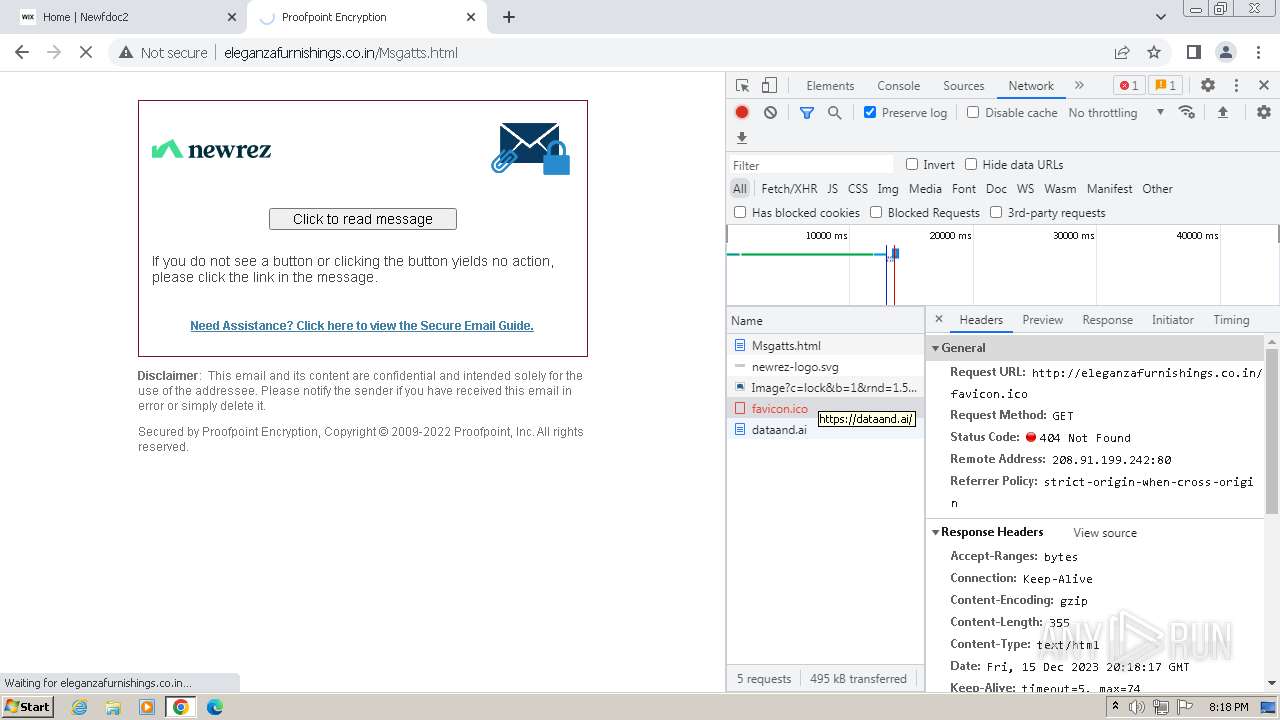1280x720 pixels.
Task: Switch to the Console tab
Action: pos(898,86)
